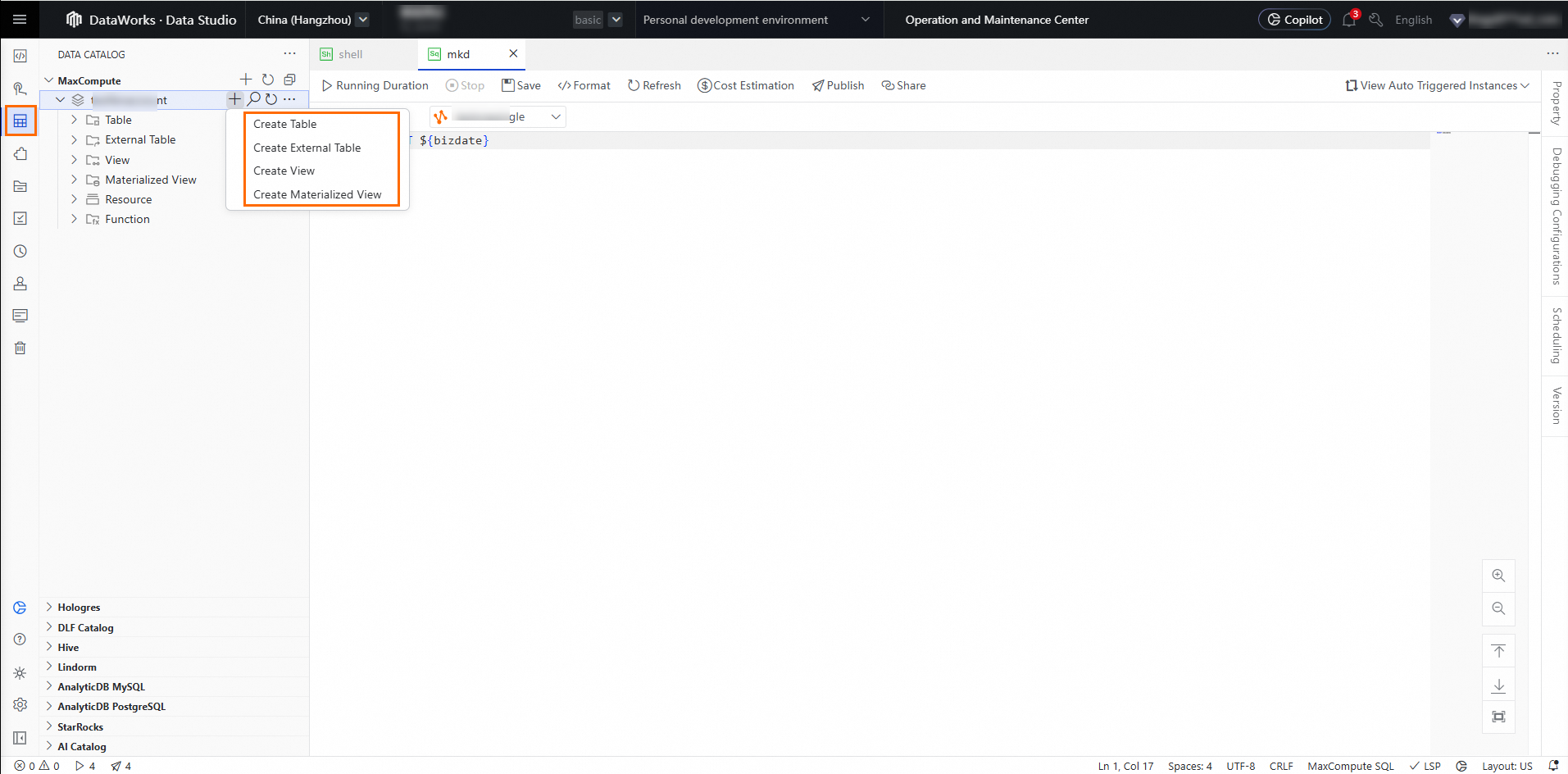This screenshot has width=1568, height=774.
Task: Open the computing resource dropdown ending in 'gle'
Action: point(498,116)
